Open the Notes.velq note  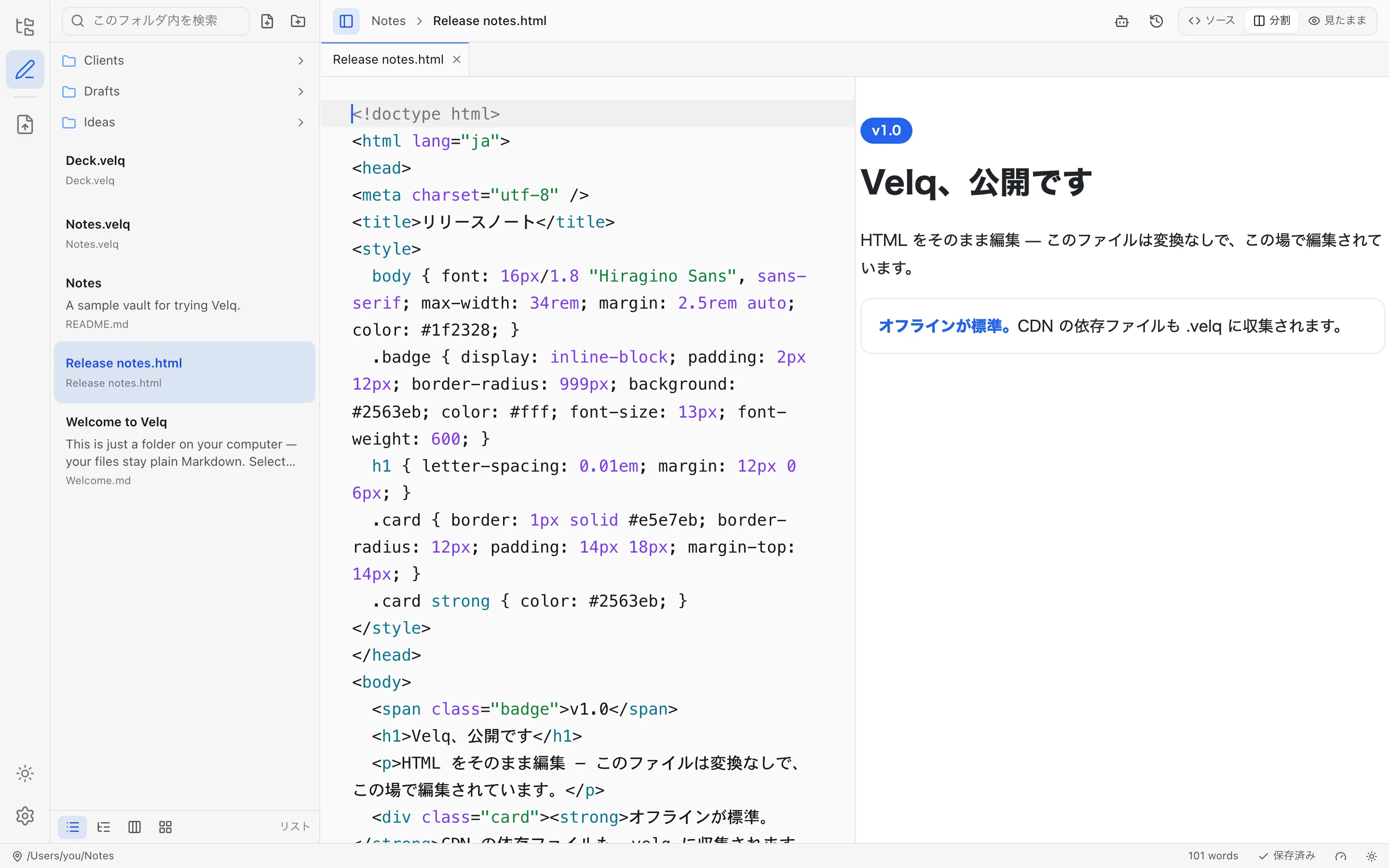184,234
